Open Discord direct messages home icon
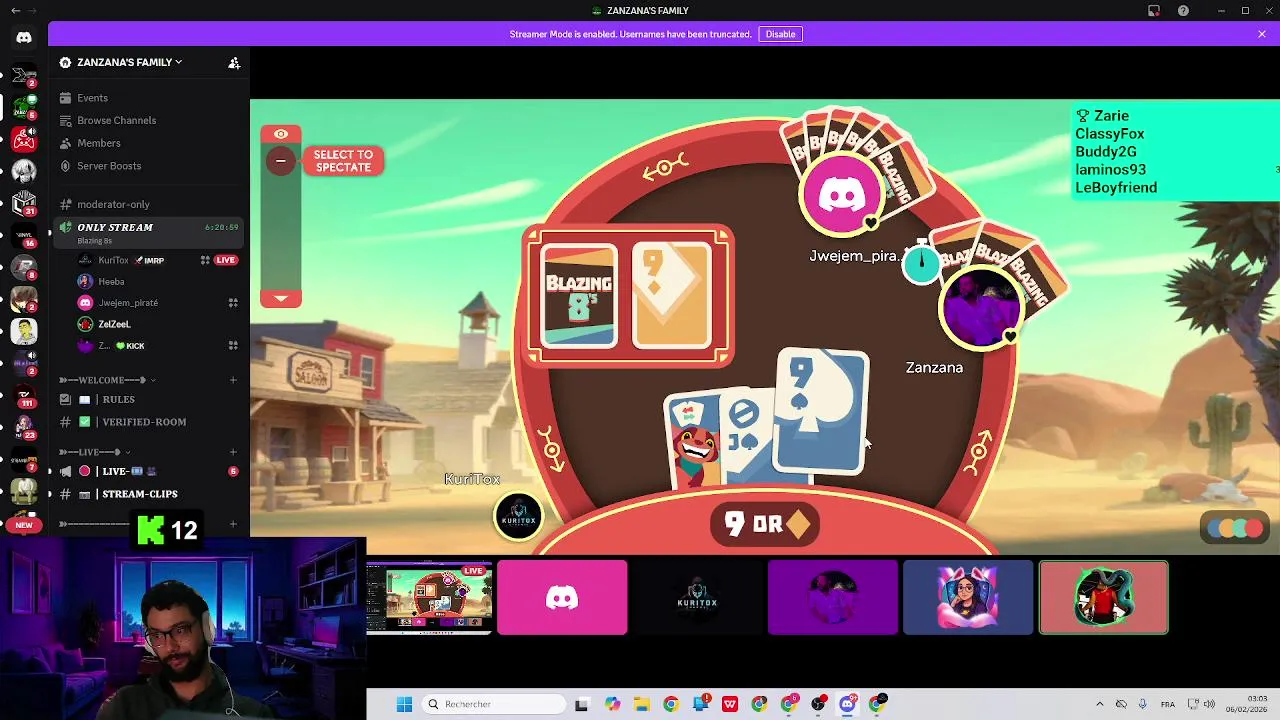 pos(24,38)
